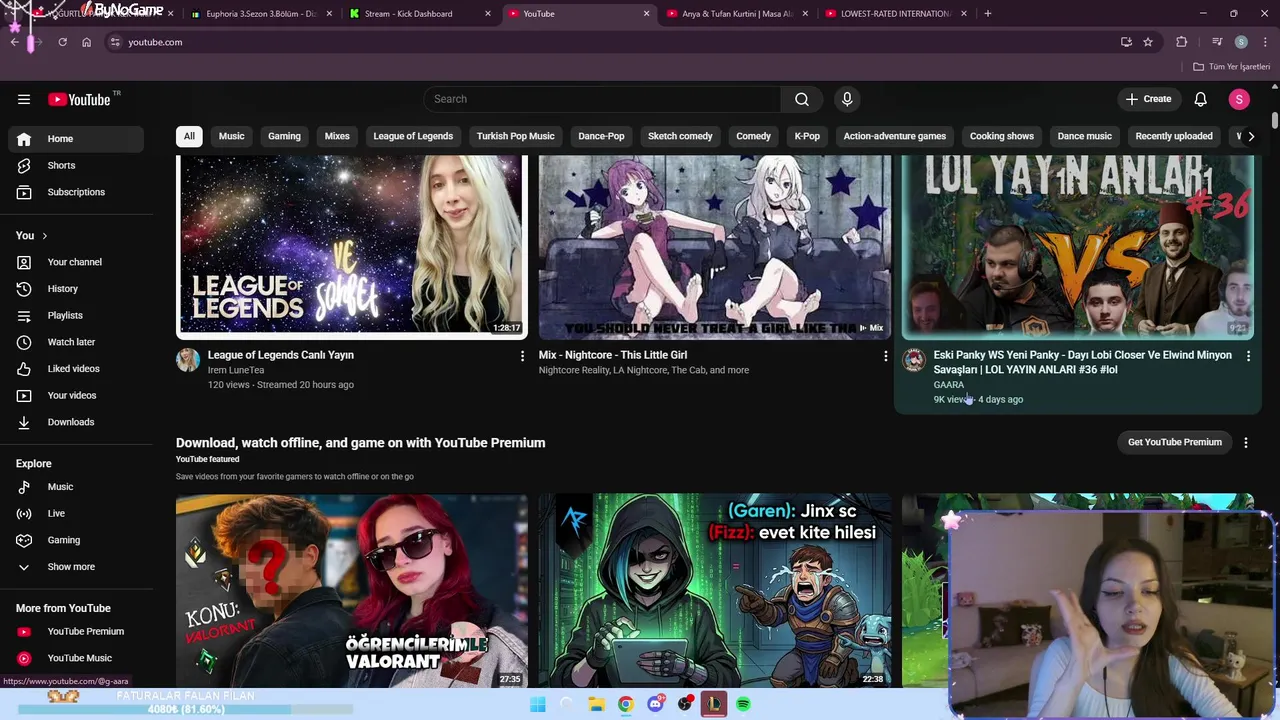Open a new browser tab
The height and width of the screenshot is (720, 1280).
pos(988,14)
